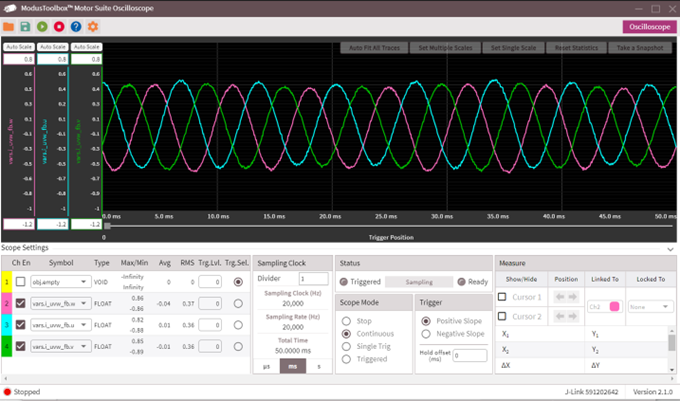Open help with blue question icon

tap(76, 26)
